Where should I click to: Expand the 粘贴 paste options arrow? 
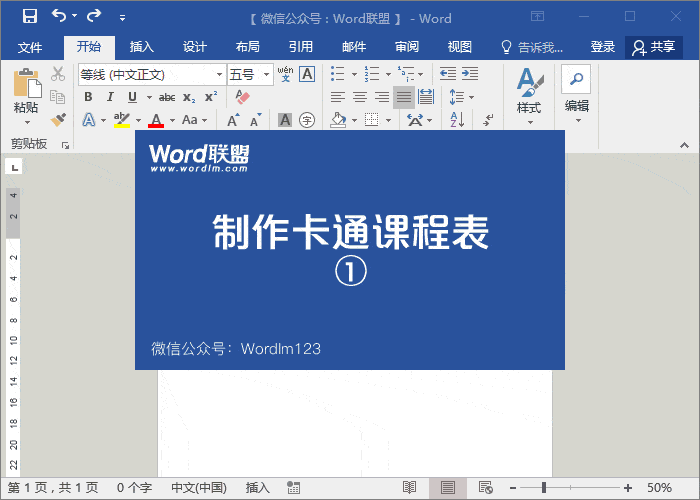(27, 122)
